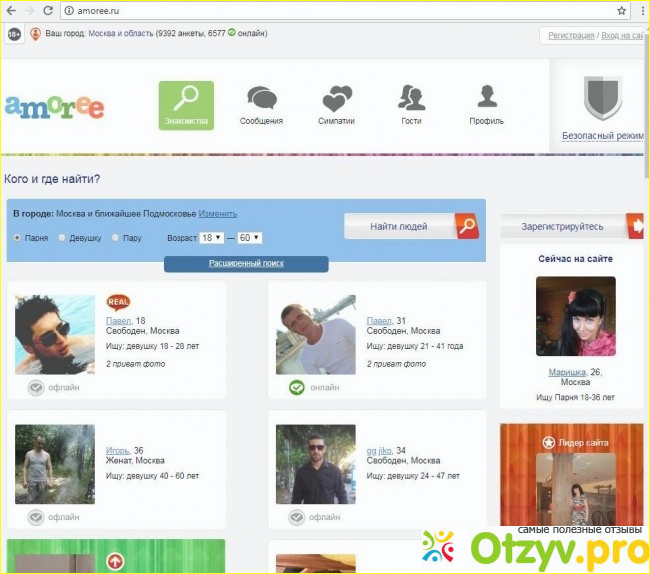The image size is (650, 574).
Task: Click the Изменить city link
Action: (x=217, y=214)
